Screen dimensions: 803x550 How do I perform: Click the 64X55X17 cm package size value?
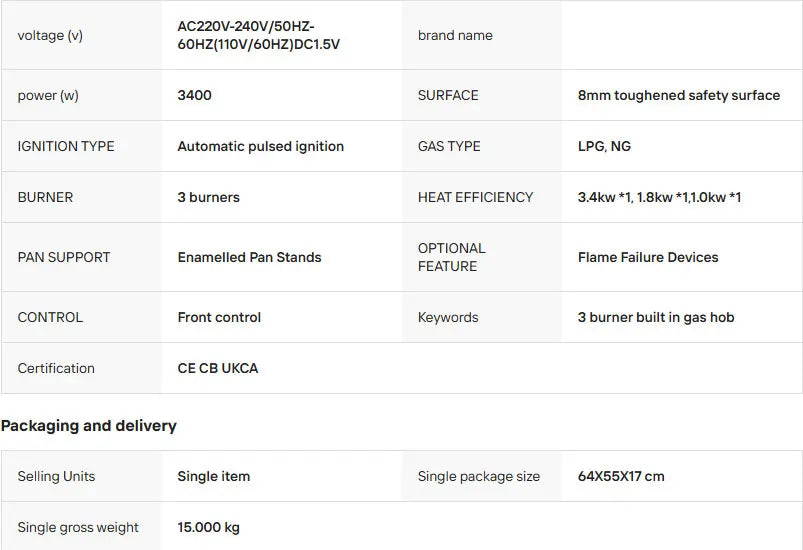(621, 476)
